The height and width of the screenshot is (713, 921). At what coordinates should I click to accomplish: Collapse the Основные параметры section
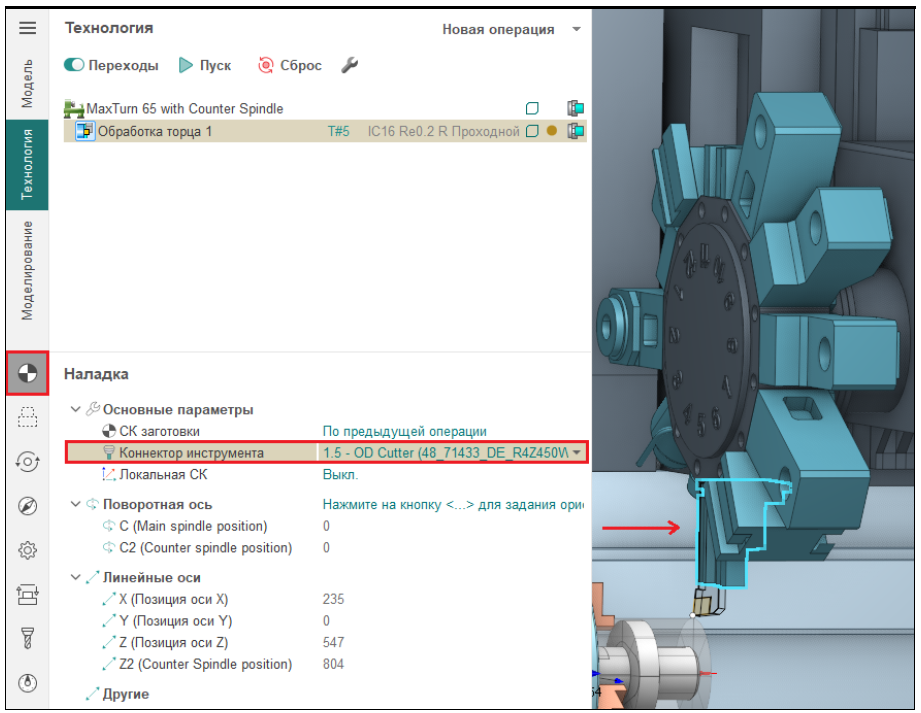[x=76, y=409]
